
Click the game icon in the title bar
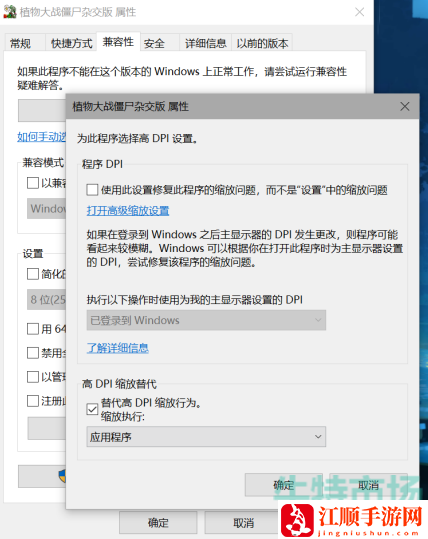10,12
